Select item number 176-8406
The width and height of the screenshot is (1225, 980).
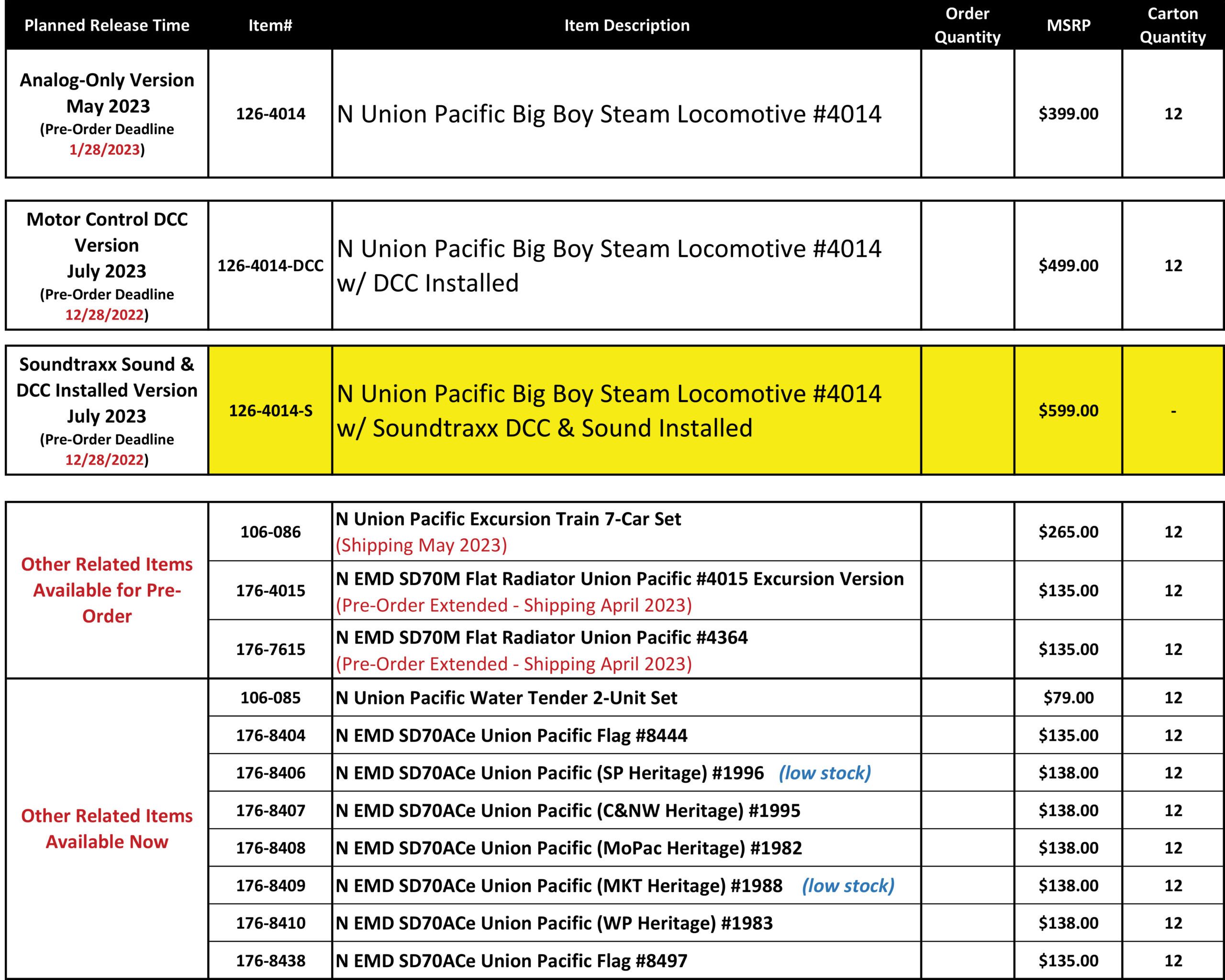pos(270,773)
